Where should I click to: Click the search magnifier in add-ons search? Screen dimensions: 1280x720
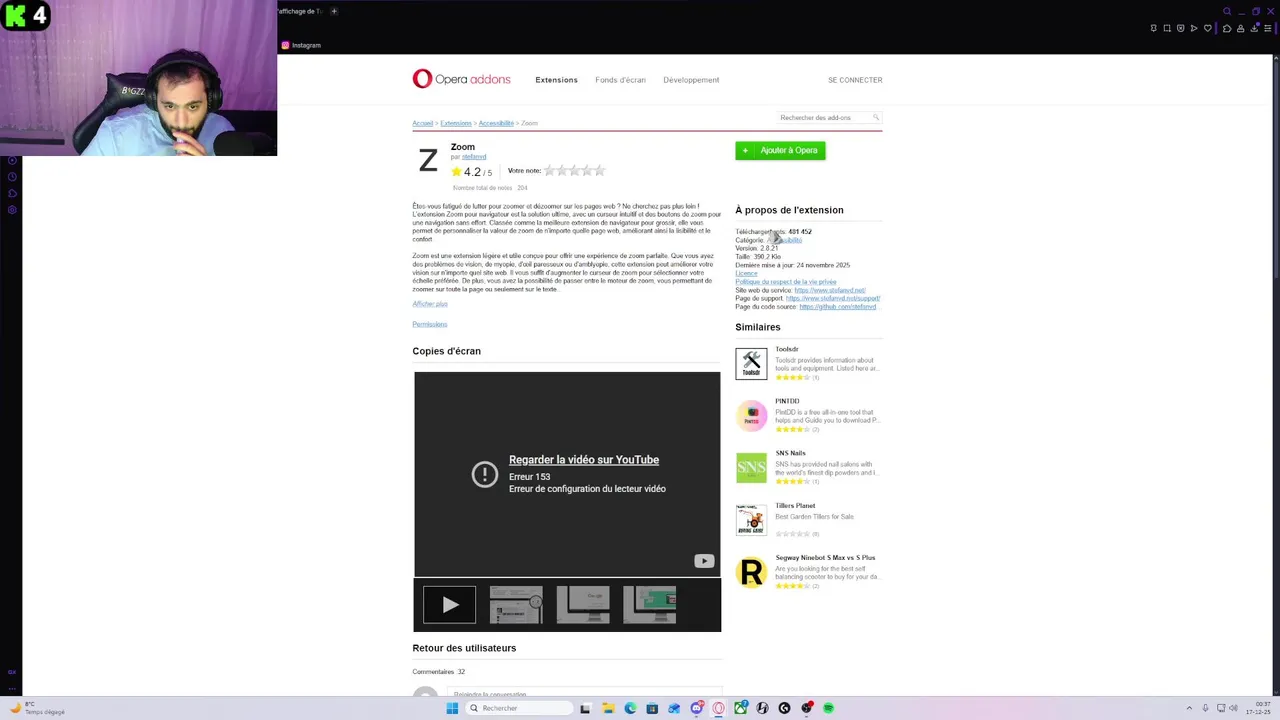coord(875,117)
